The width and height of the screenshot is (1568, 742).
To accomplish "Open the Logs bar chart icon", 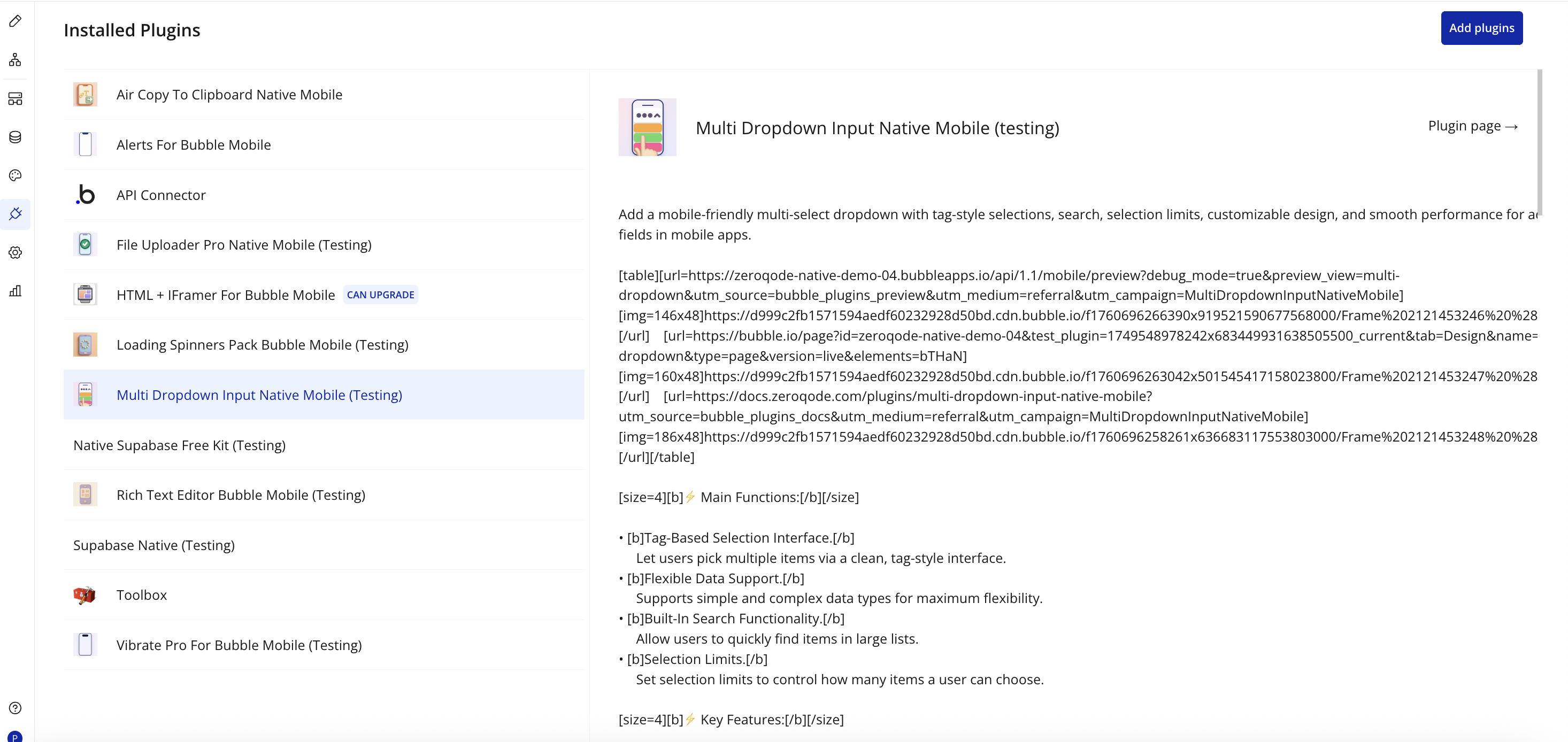I will (15, 291).
